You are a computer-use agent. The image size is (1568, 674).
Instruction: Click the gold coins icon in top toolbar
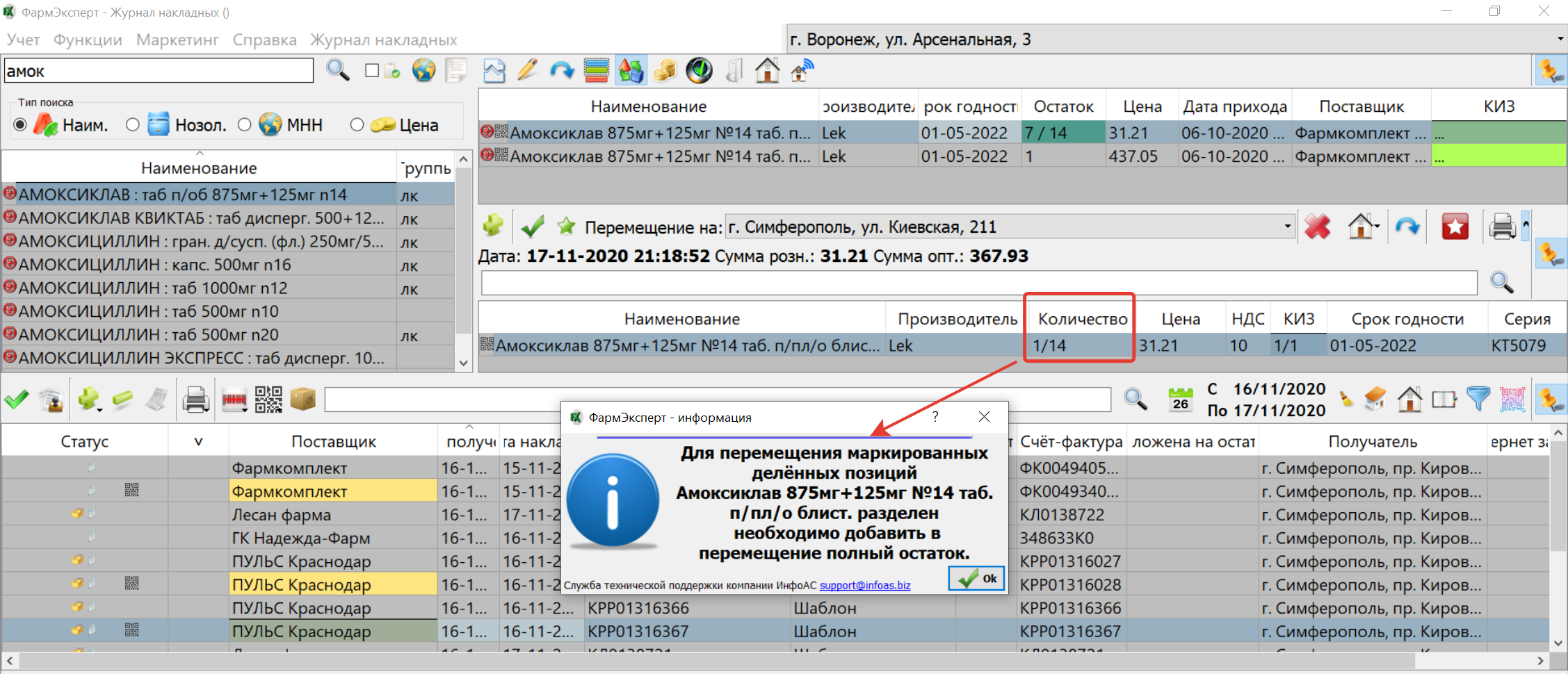665,70
